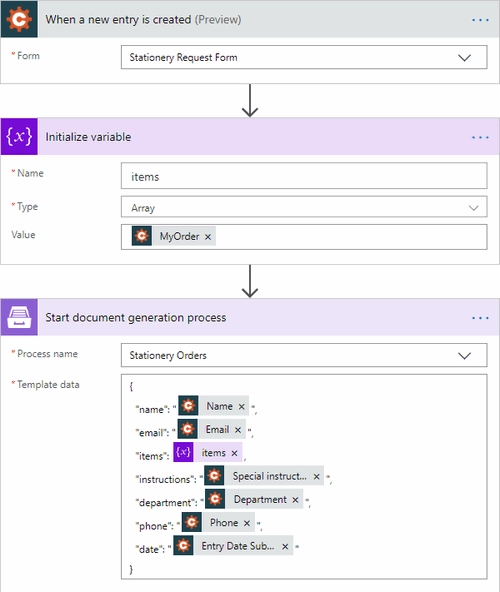The width and height of the screenshot is (500, 592).
Task: Click the "email": key text in template
Action: click(152, 433)
